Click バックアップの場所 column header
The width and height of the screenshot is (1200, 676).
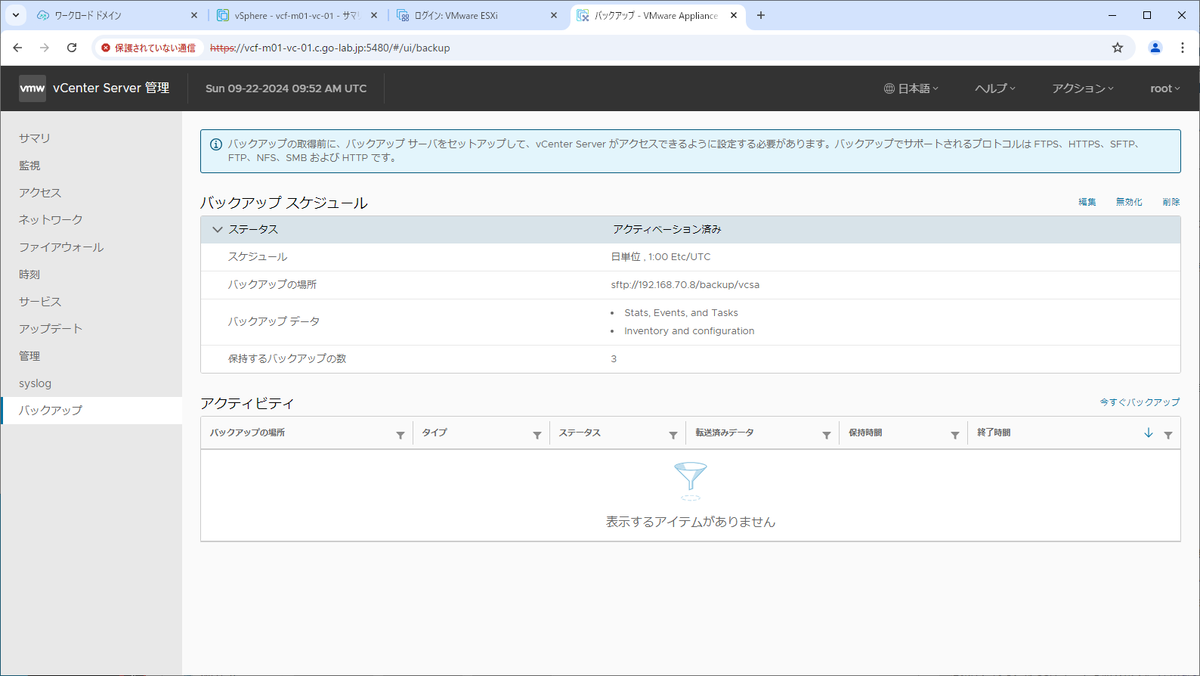[248, 433]
